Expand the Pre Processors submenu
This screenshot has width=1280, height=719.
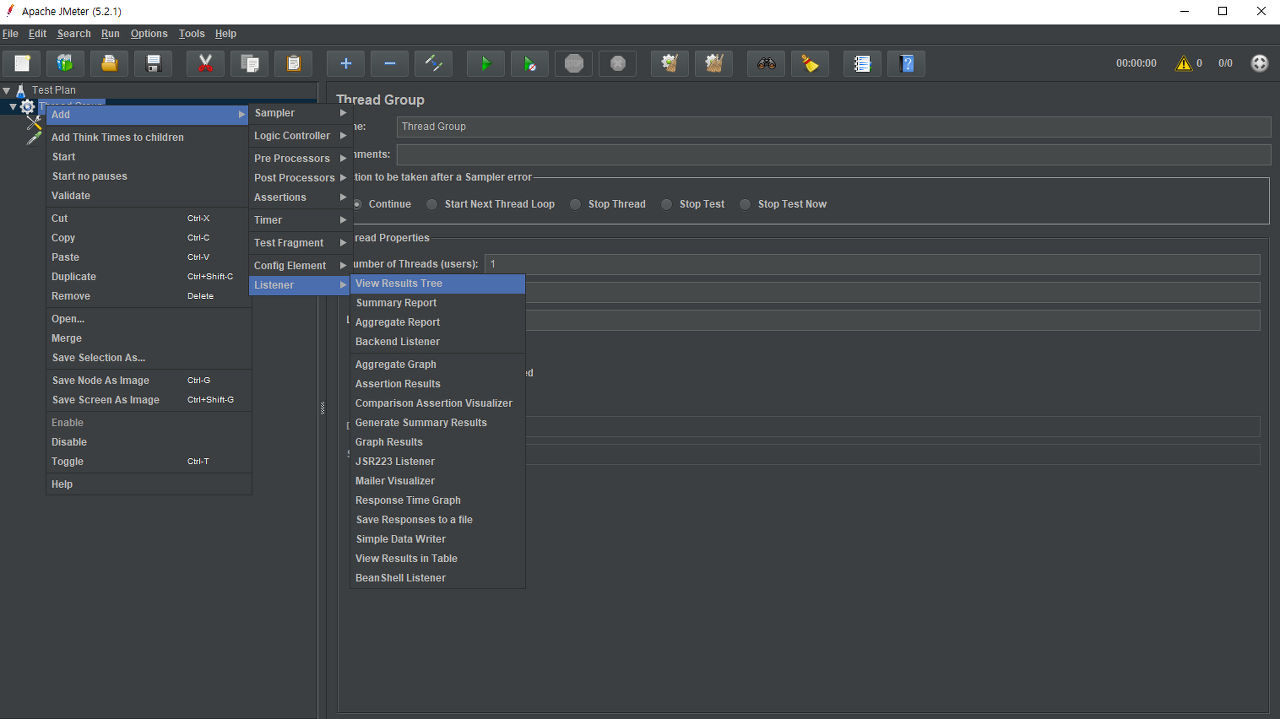coord(300,158)
